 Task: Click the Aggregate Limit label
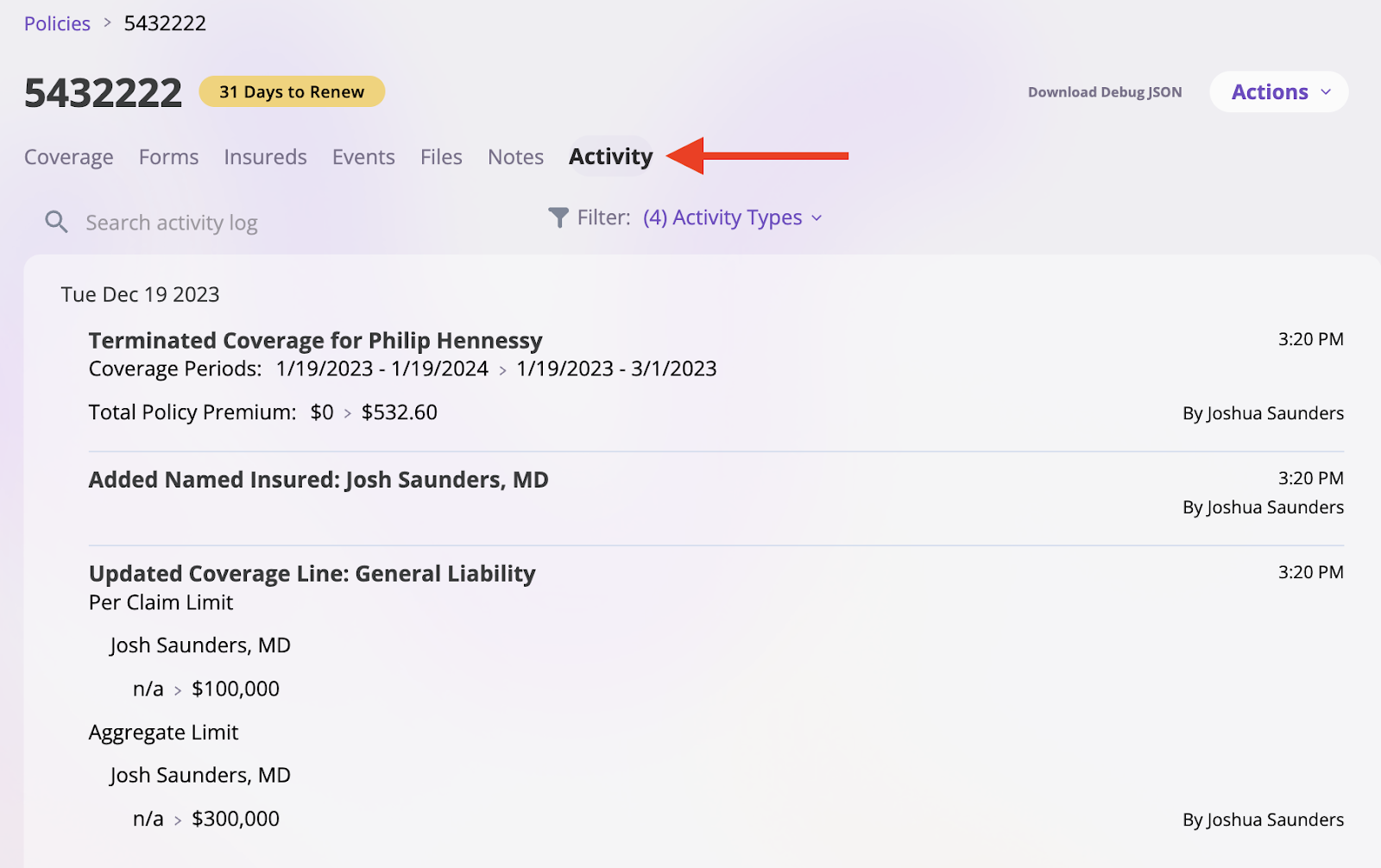[x=163, y=733]
